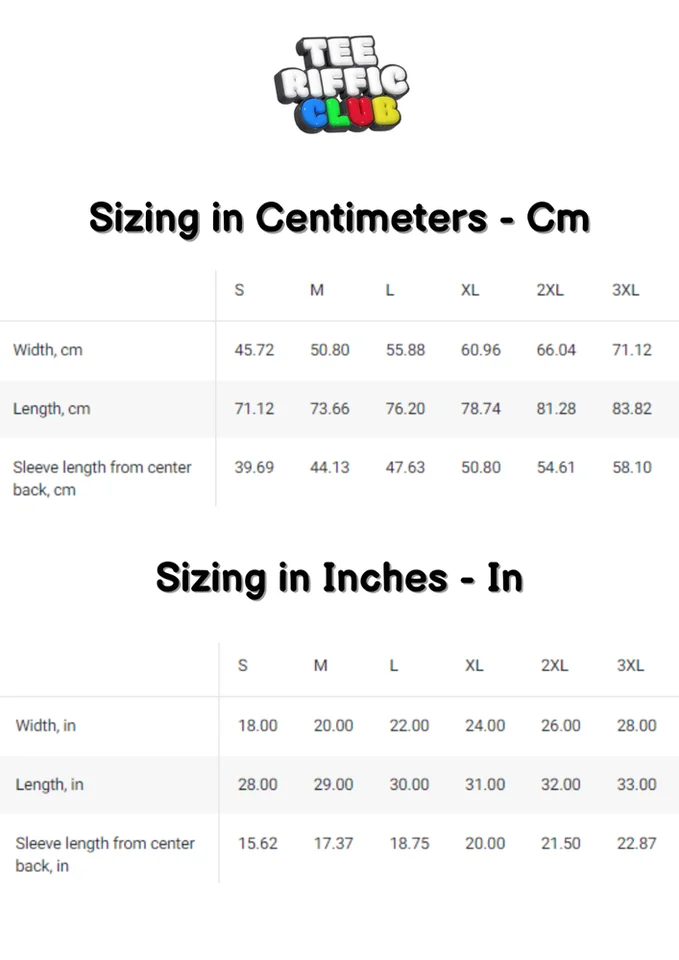Select the 22.87 sleeve value for 3XL
679x960 pixels.
coord(636,843)
